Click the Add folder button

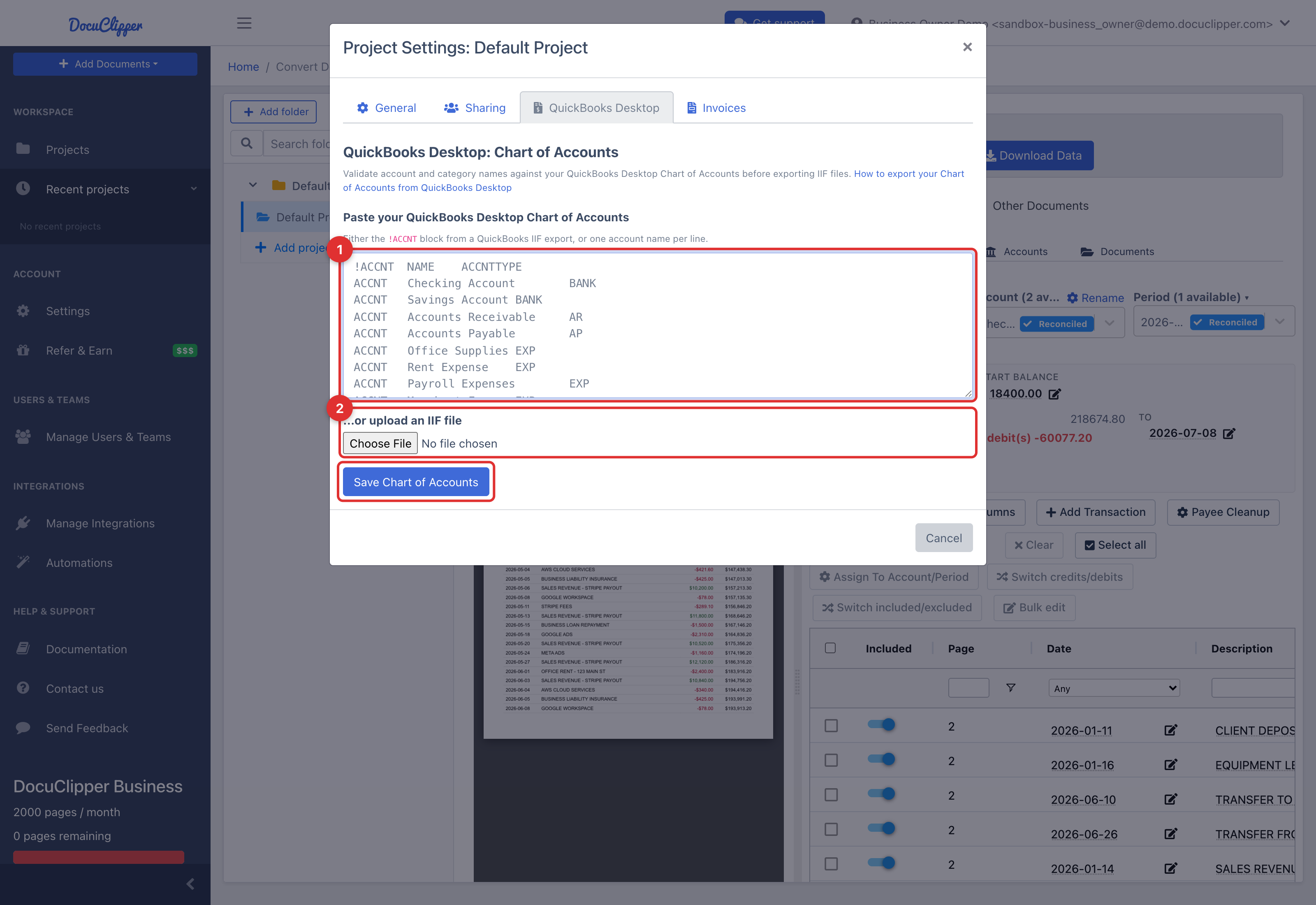point(274,112)
